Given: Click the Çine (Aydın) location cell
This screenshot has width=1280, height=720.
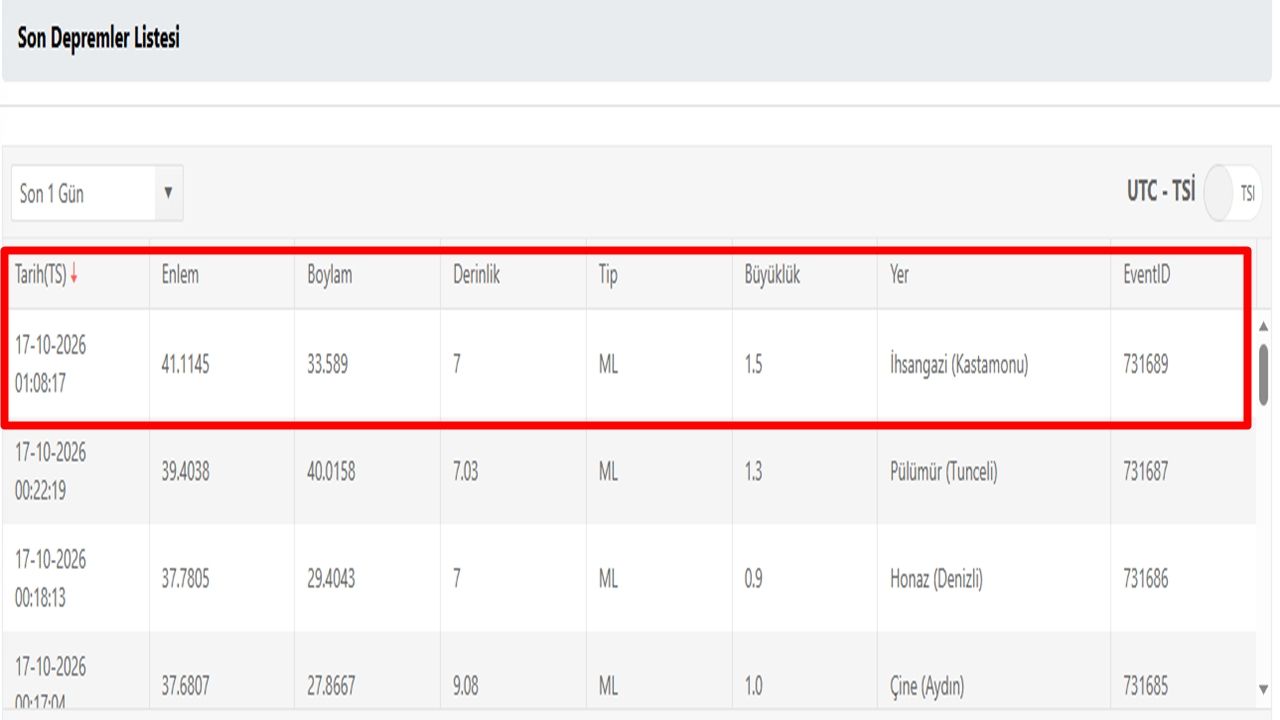Looking at the screenshot, I should 927,686.
